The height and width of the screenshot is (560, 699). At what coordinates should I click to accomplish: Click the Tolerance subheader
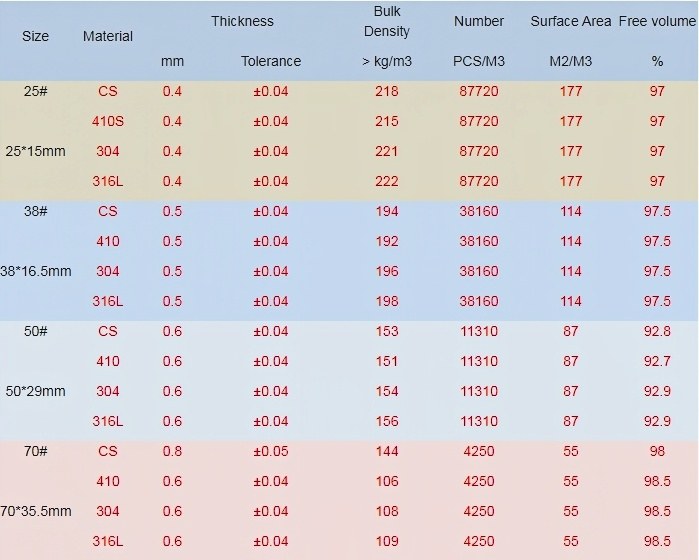(271, 61)
